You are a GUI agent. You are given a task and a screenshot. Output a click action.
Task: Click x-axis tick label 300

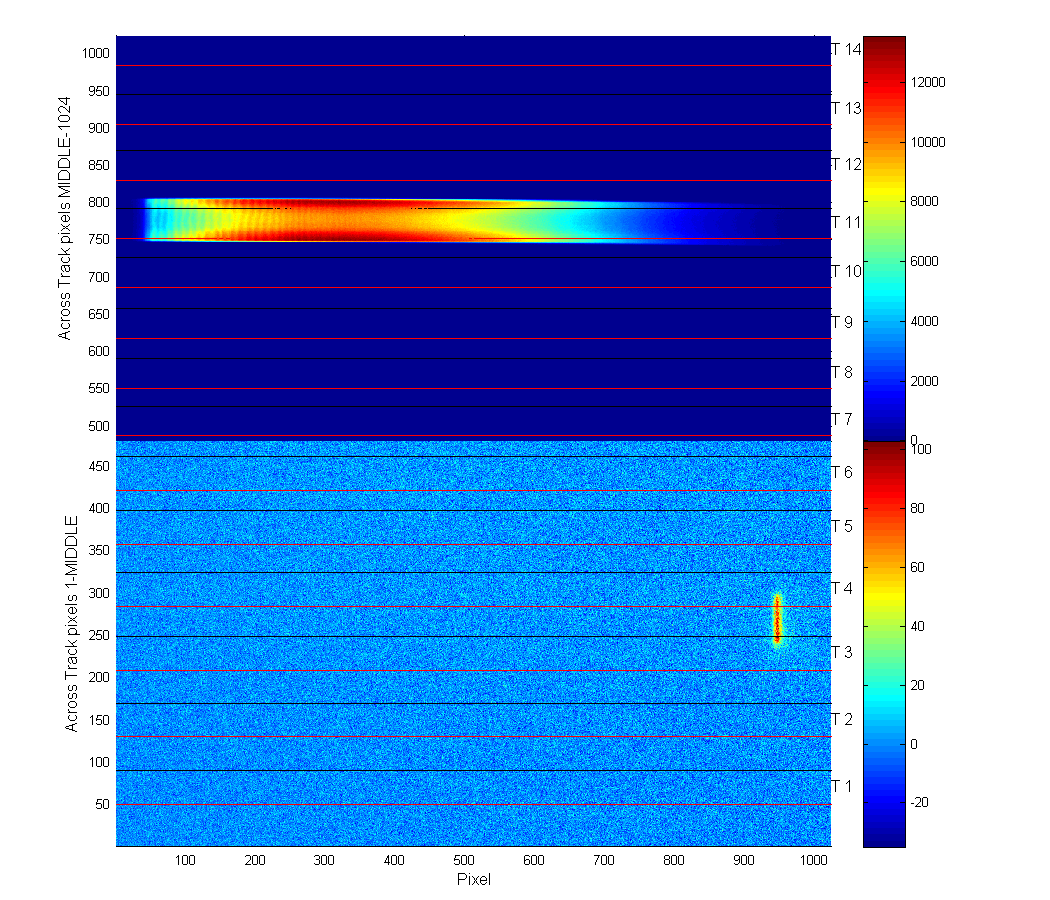coord(324,860)
